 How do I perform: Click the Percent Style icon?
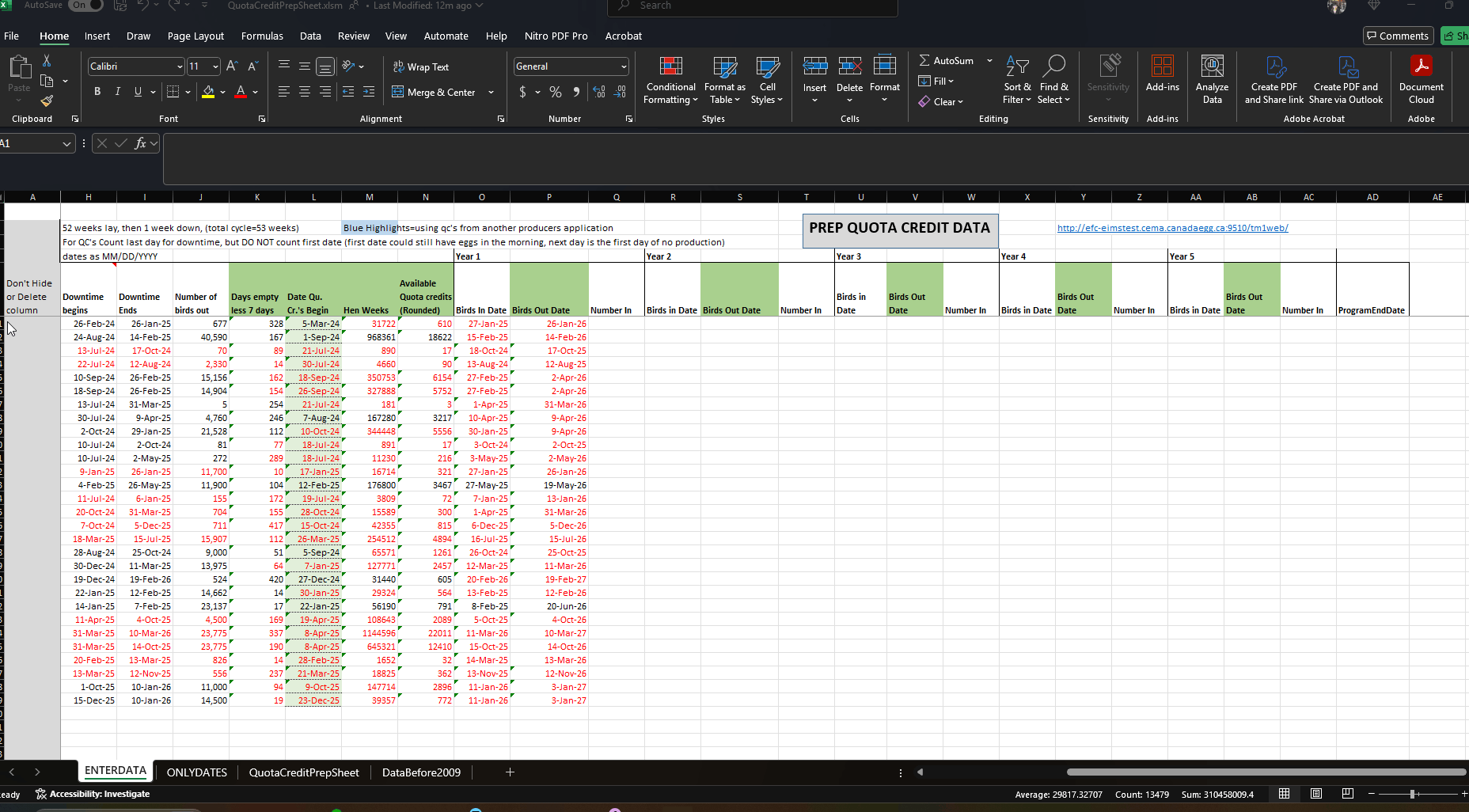pos(556,92)
